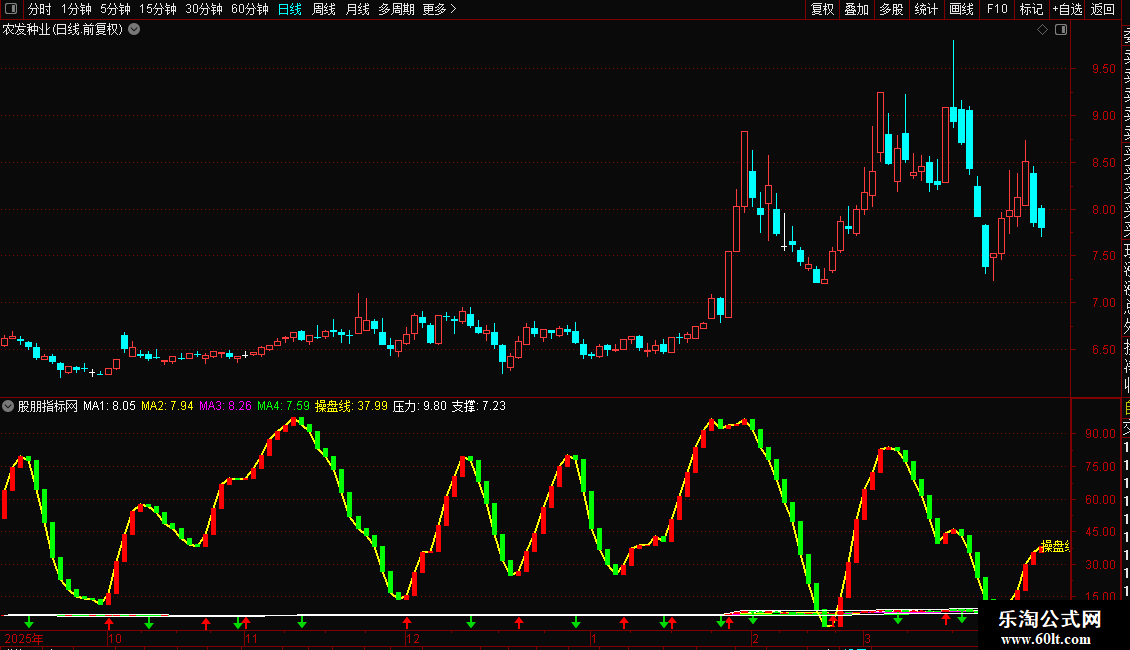Select the 日线 daily period

coord(290,9)
